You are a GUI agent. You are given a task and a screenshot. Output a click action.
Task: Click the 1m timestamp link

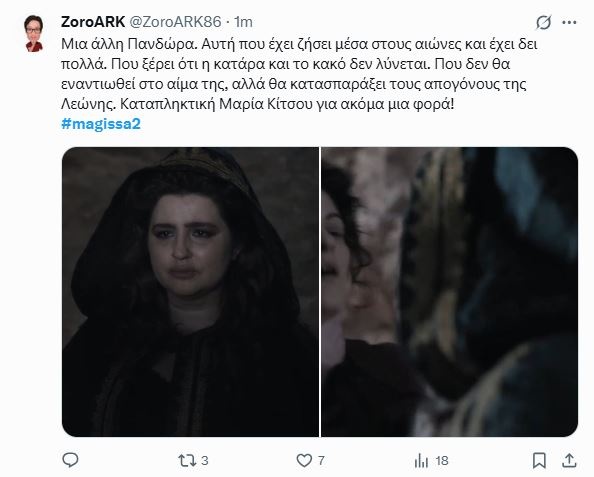243,22
